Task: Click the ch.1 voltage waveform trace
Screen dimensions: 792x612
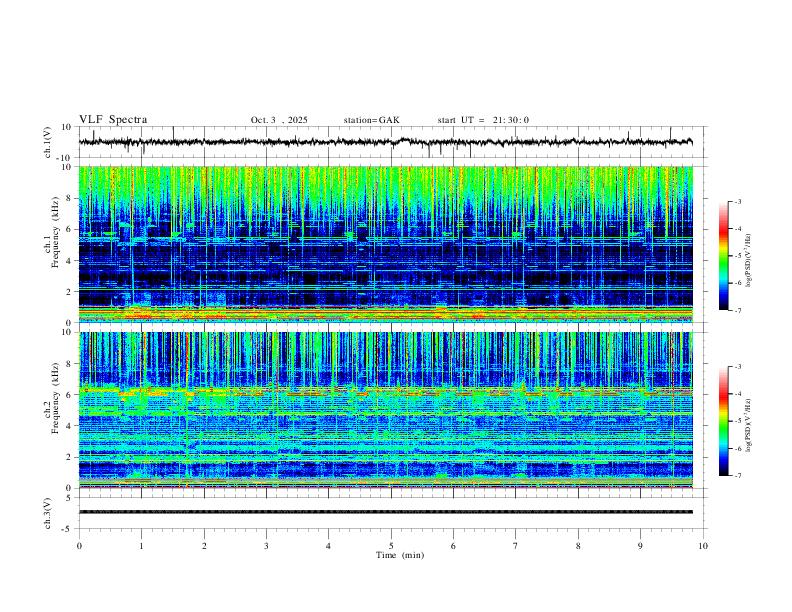Action: coord(385,142)
